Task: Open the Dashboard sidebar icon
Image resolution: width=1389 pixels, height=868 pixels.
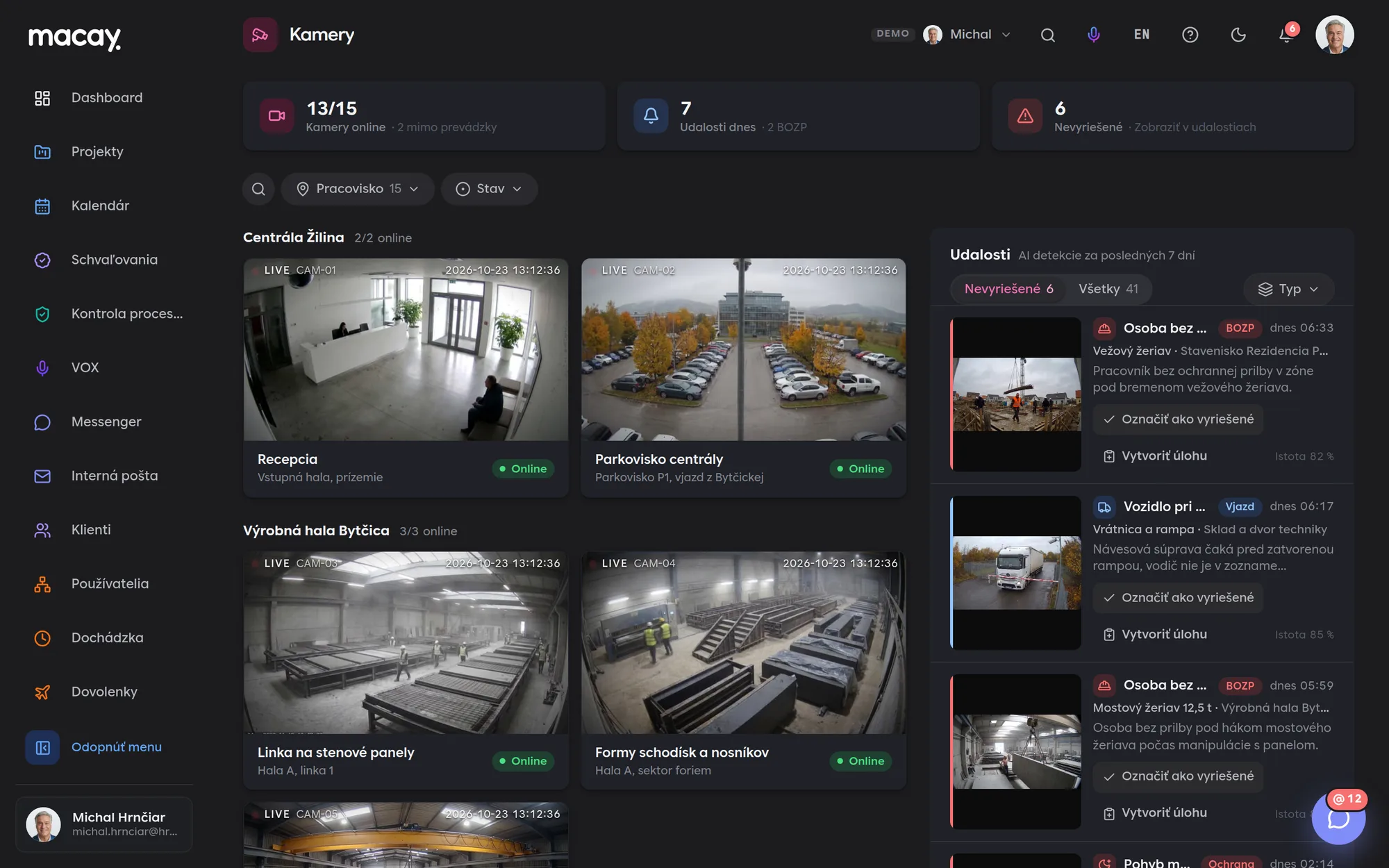Action: tap(42, 98)
